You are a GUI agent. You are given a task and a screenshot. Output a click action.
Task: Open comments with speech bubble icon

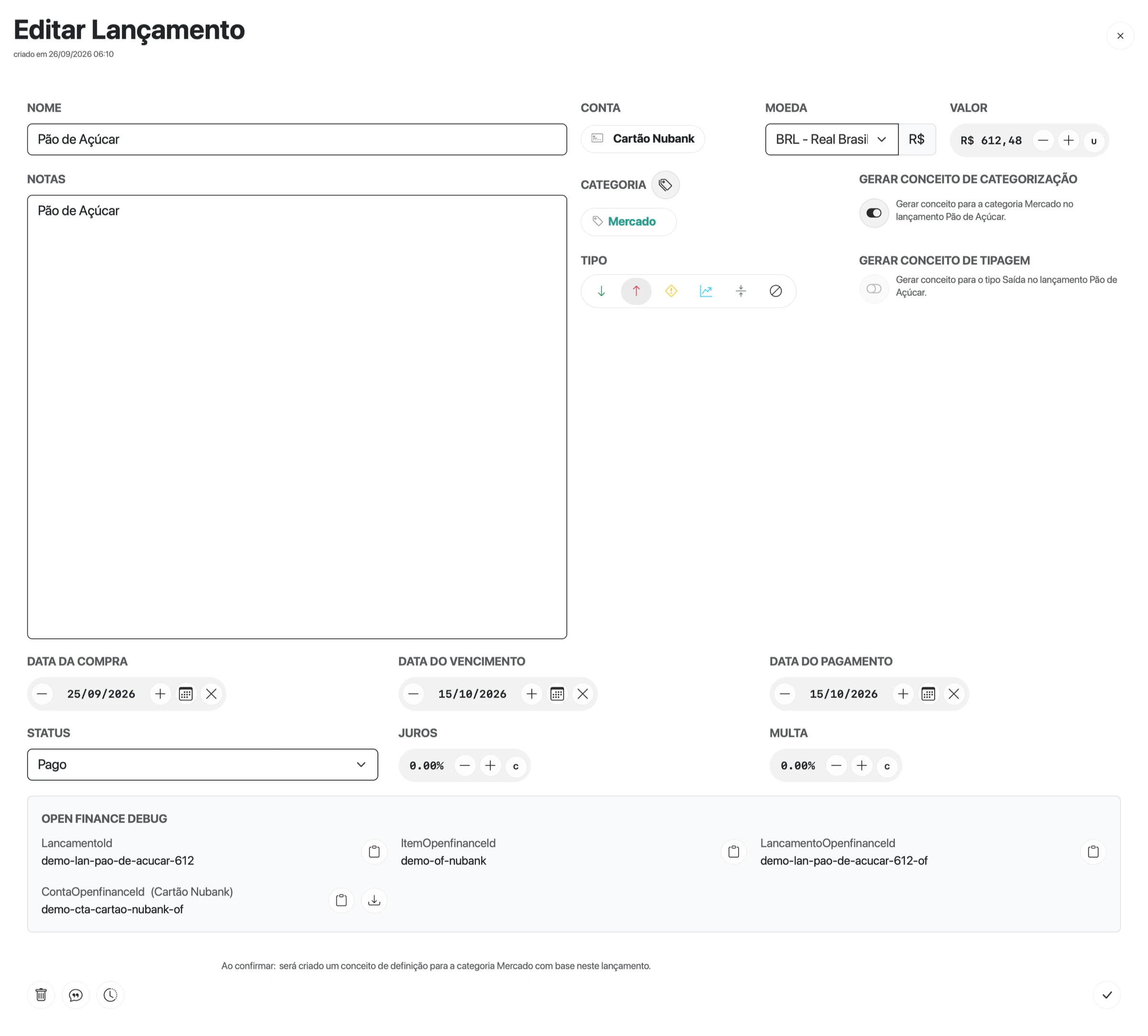coord(76,994)
